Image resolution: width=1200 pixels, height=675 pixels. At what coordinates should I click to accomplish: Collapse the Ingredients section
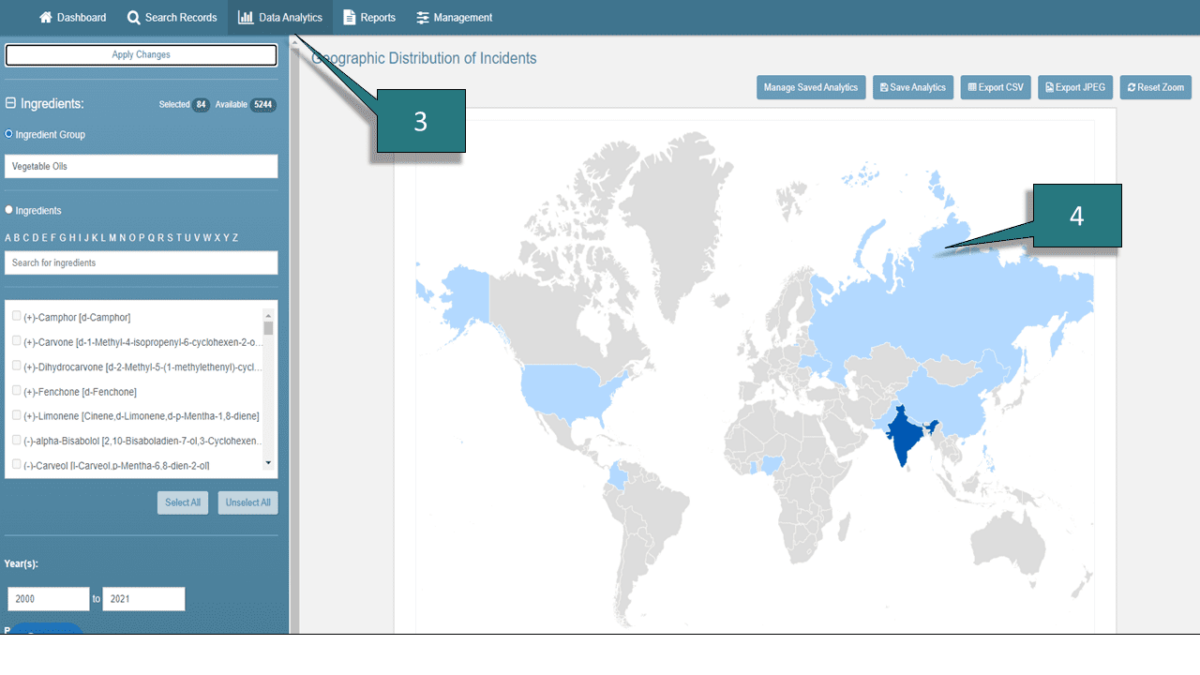tap(10, 103)
